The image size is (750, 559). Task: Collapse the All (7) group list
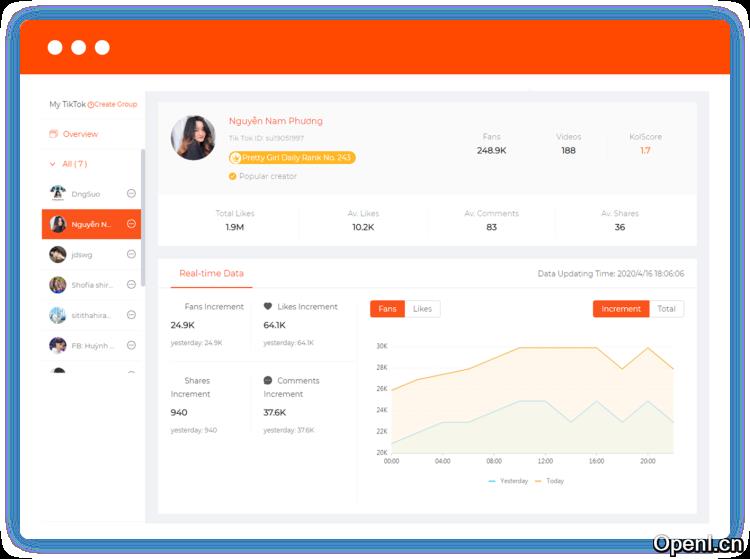53,164
